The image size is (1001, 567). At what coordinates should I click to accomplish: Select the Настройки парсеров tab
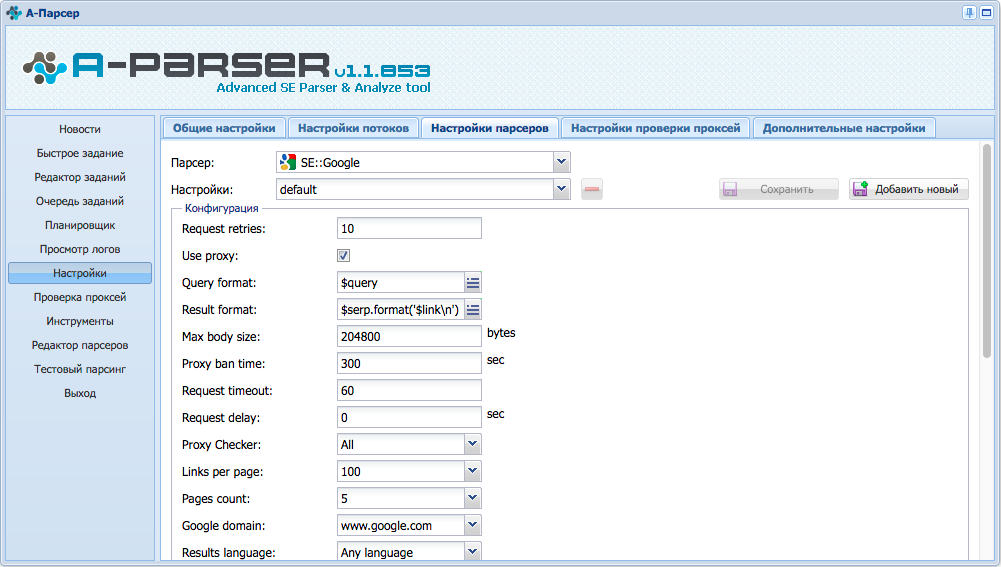pyautogui.click(x=490, y=128)
